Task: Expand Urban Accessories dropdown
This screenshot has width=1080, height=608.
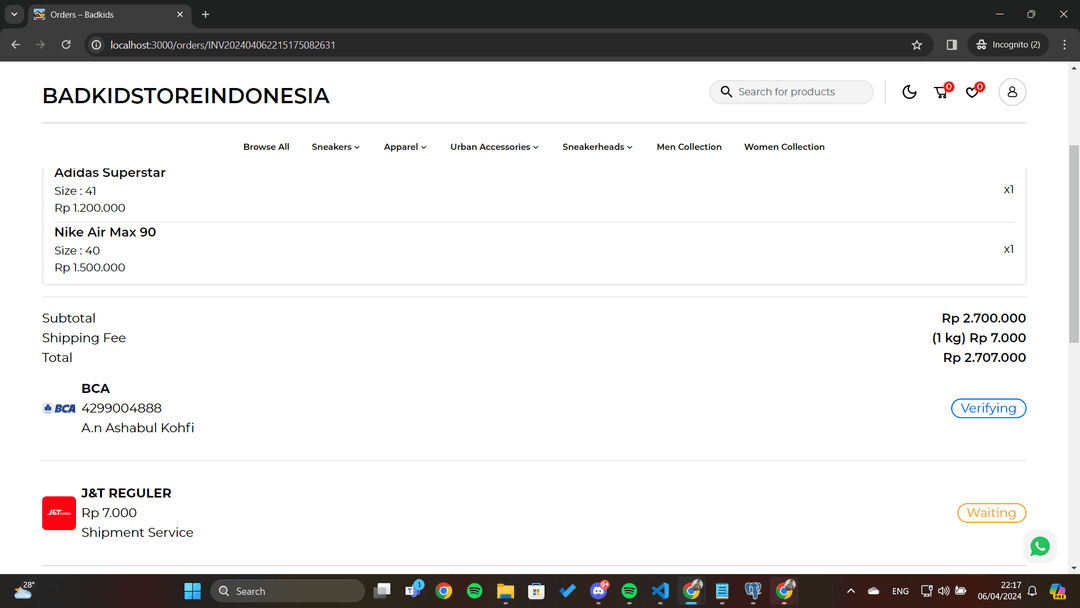Action: (x=494, y=147)
